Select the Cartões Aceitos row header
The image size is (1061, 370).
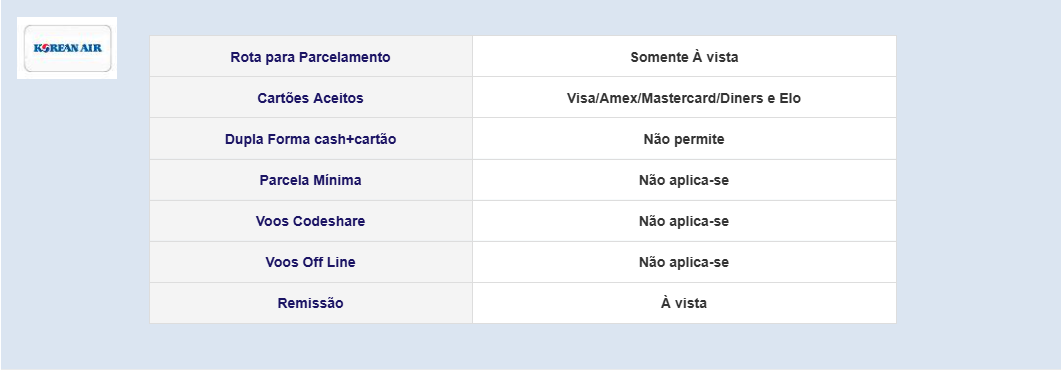(310, 98)
